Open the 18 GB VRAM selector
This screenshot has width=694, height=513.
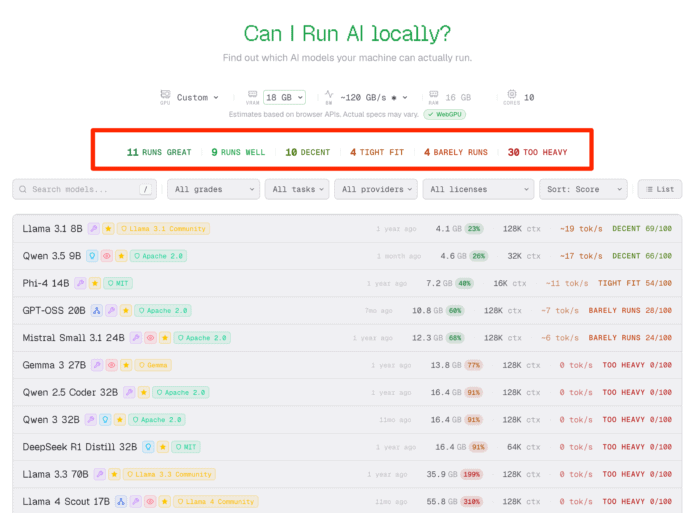tap(284, 97)
